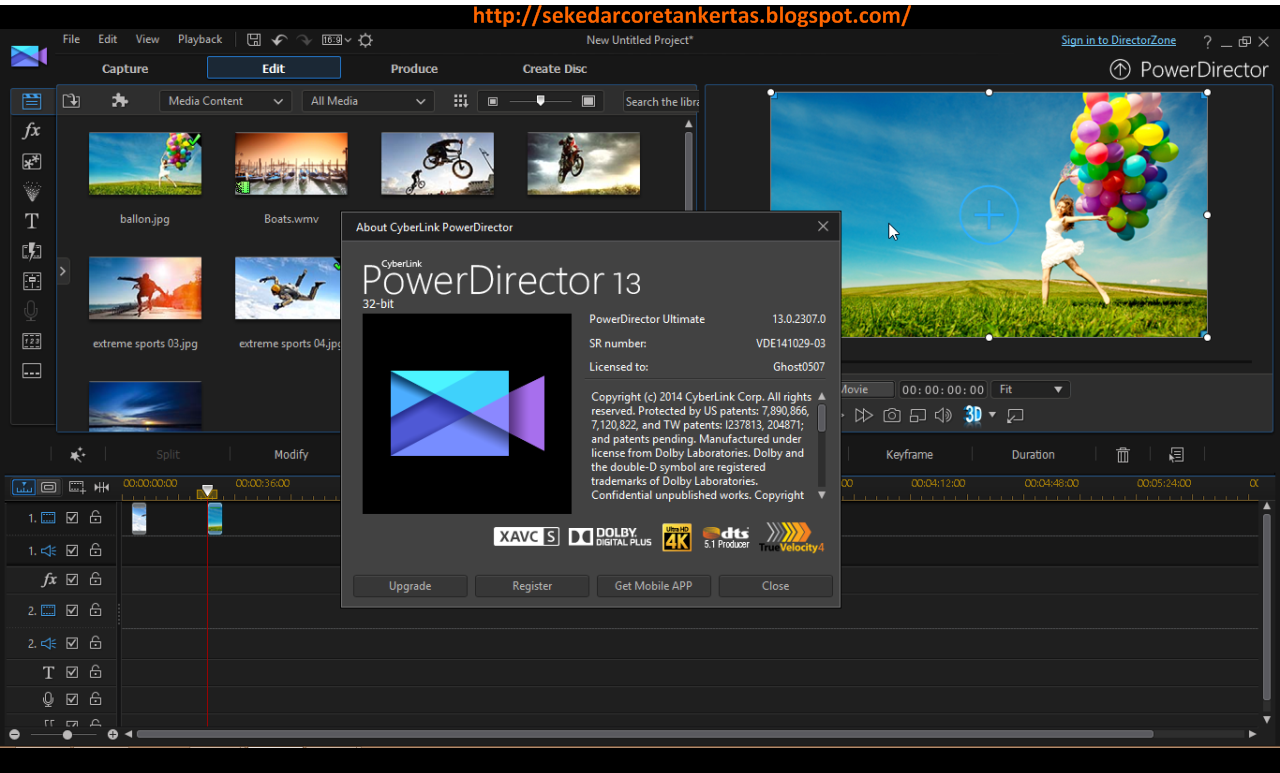1280x773 pixels.
Task: Open the Media Content dropdown
Action: tap(225, 100)
